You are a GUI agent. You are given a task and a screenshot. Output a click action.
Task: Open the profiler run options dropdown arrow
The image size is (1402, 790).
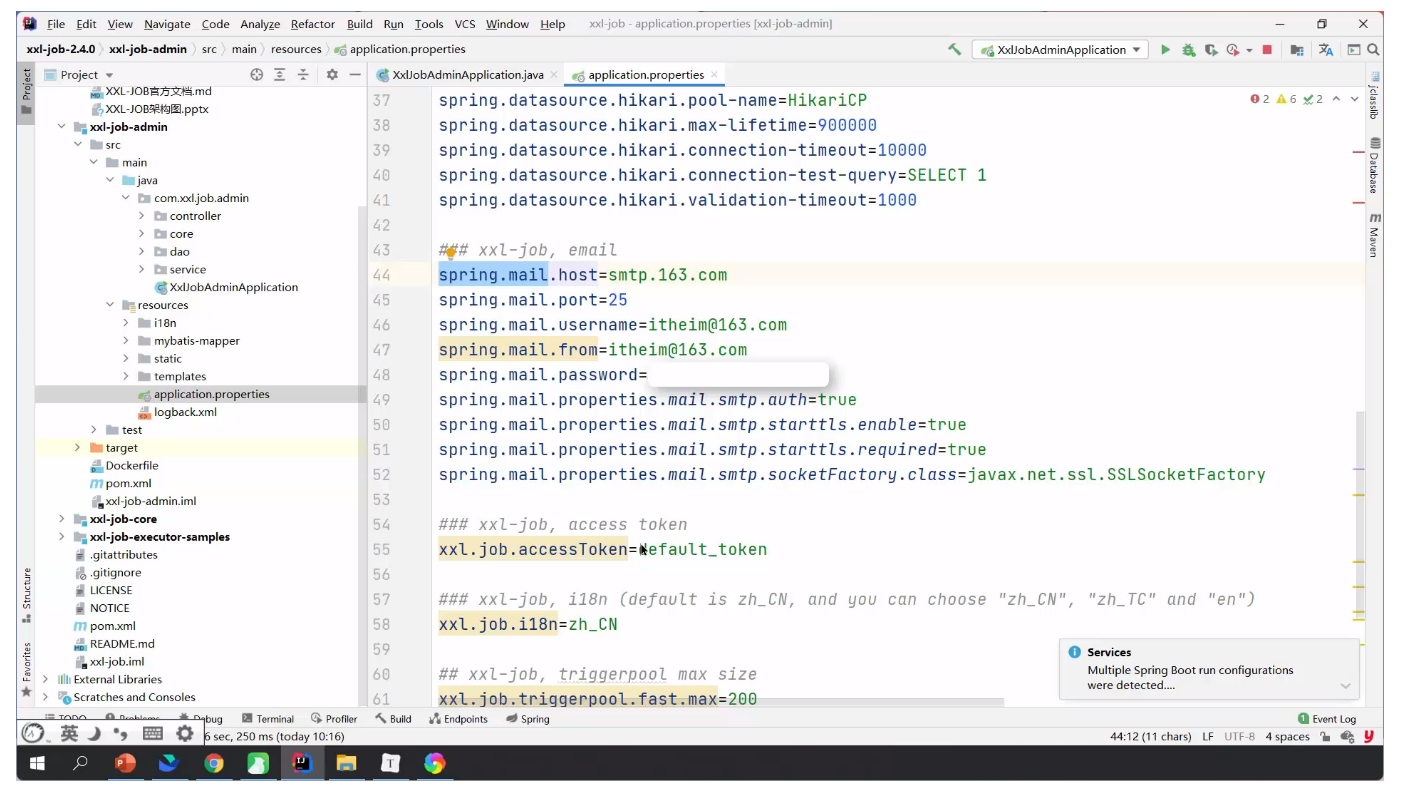click(1248, 49)
